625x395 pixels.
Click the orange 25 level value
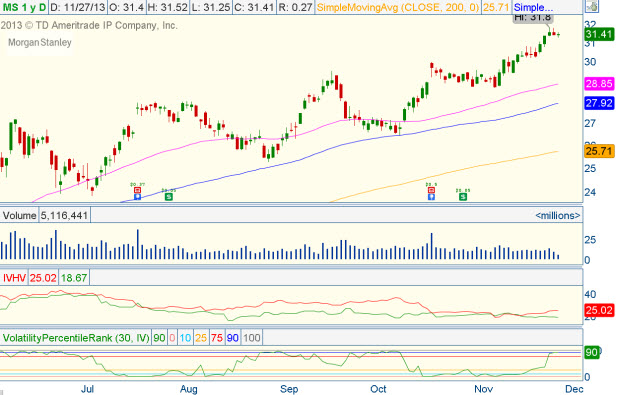click(201, 338)
